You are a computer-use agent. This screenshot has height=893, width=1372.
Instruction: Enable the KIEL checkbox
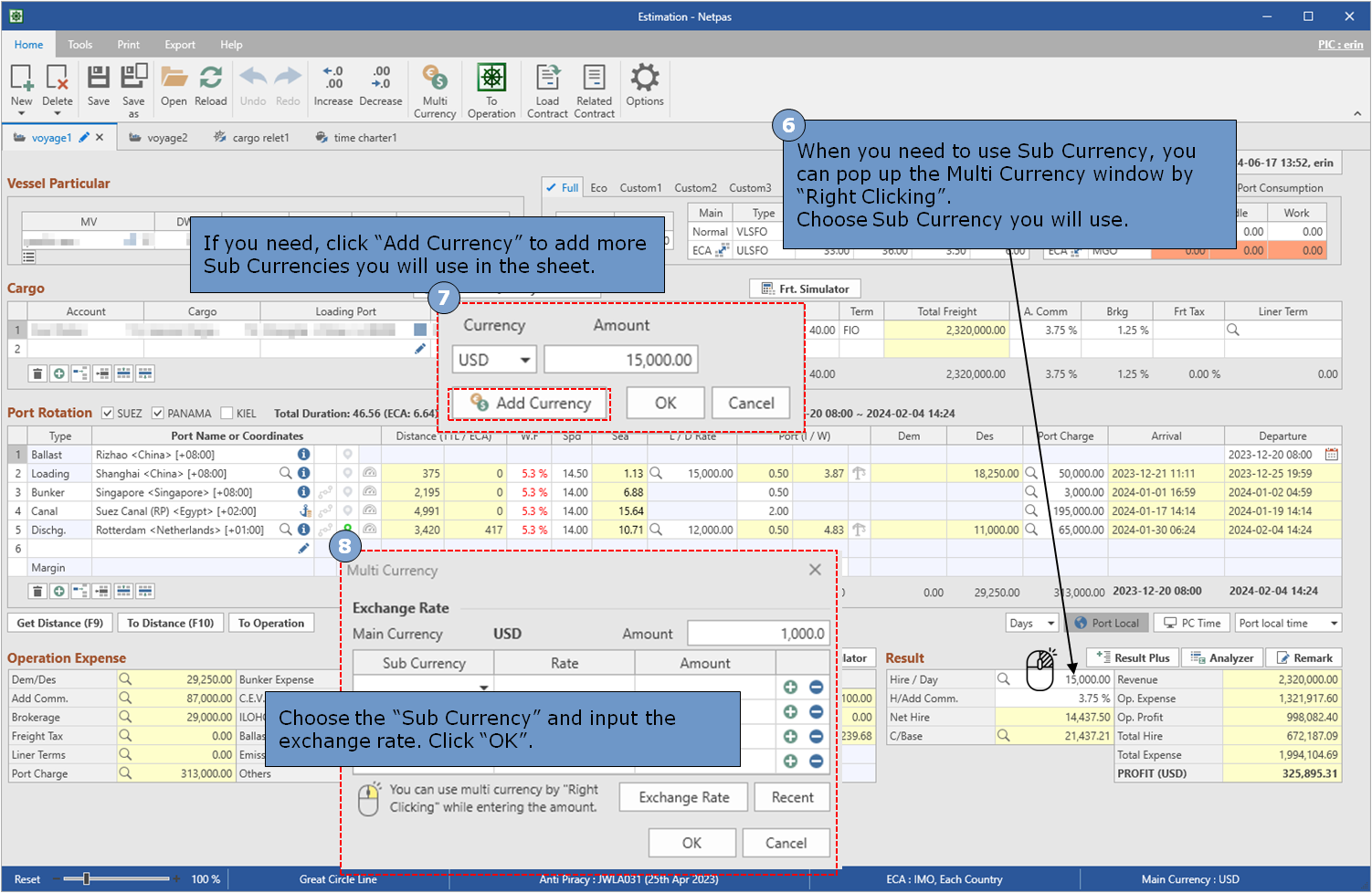click(227, 414)
